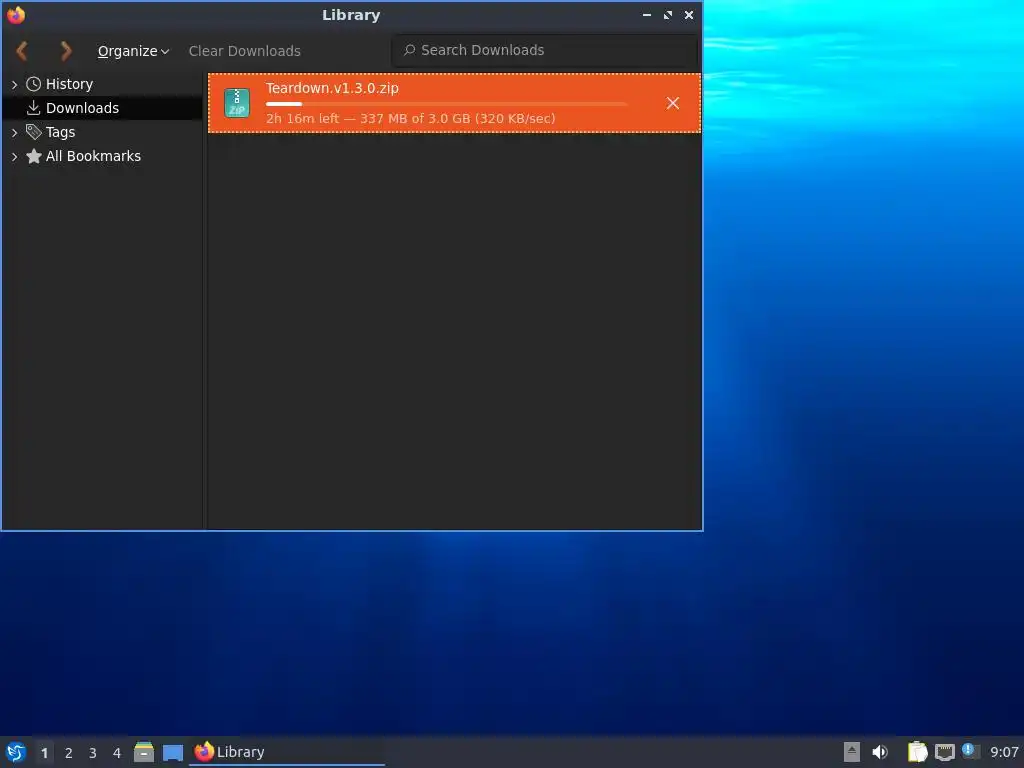Screen dimensions: 1024x768
Task: Open the start menu launcher icon
Action: [x=16, y=752]
